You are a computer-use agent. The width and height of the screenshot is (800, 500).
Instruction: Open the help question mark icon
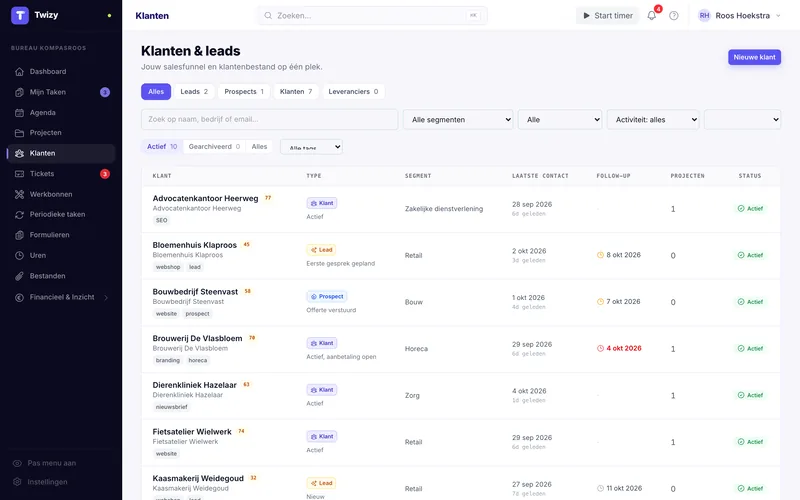click(x=673, y=16)
